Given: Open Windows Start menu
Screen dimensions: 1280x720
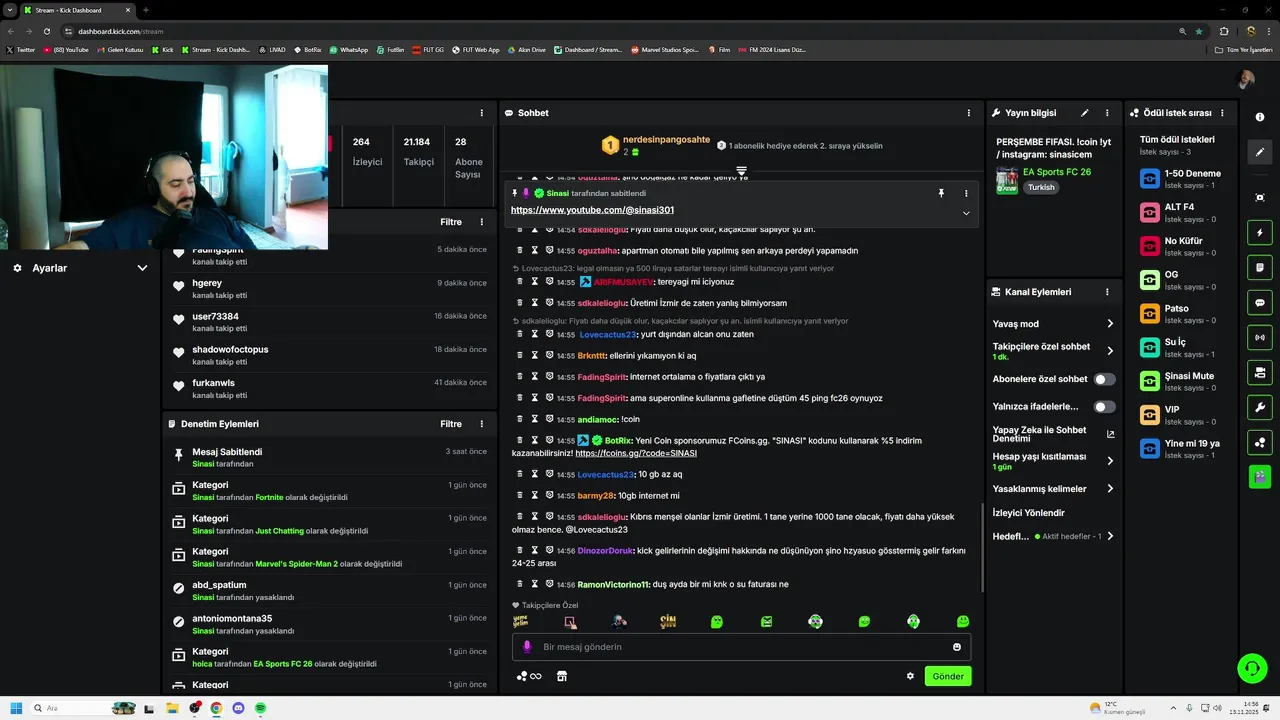Looking at the screenshot, I should click(16, 708).
